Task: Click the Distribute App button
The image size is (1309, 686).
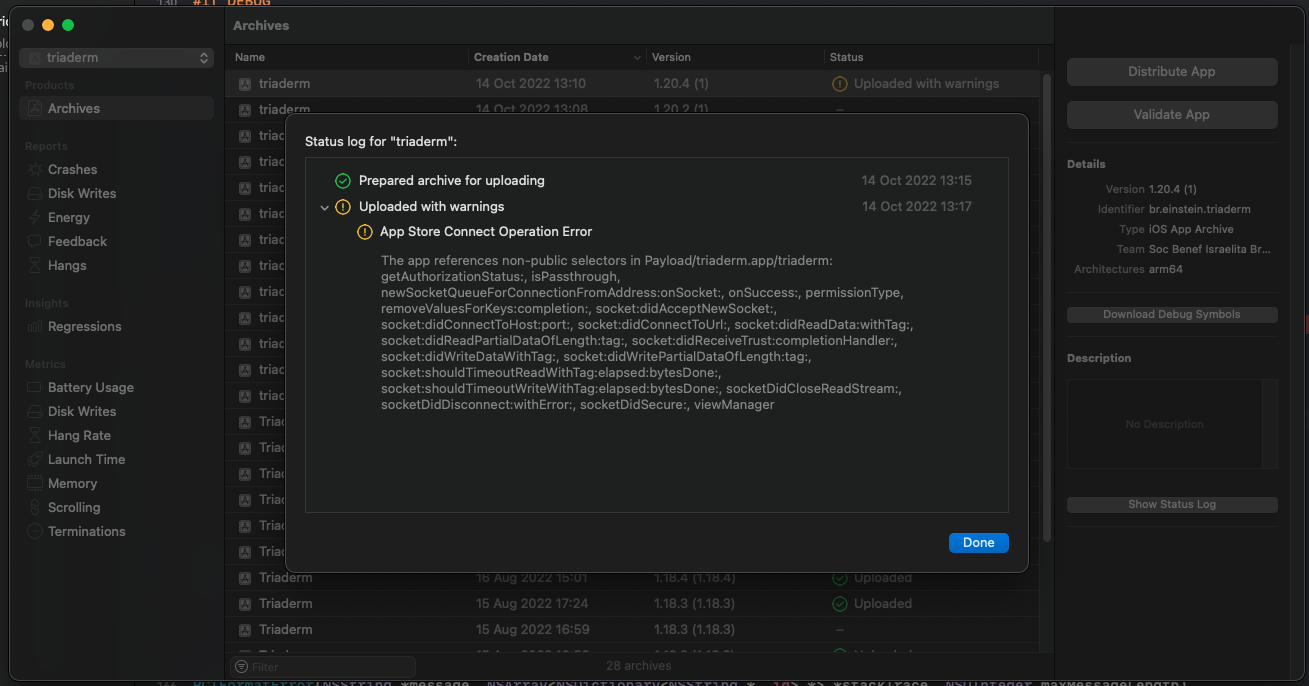Action: click(x=1171, y=72)
